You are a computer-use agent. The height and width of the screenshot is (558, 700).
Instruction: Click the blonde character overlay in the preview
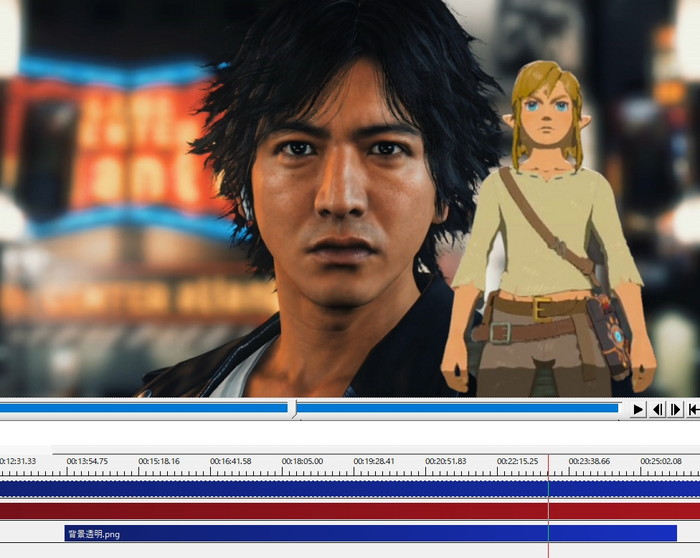coord(549,229)
